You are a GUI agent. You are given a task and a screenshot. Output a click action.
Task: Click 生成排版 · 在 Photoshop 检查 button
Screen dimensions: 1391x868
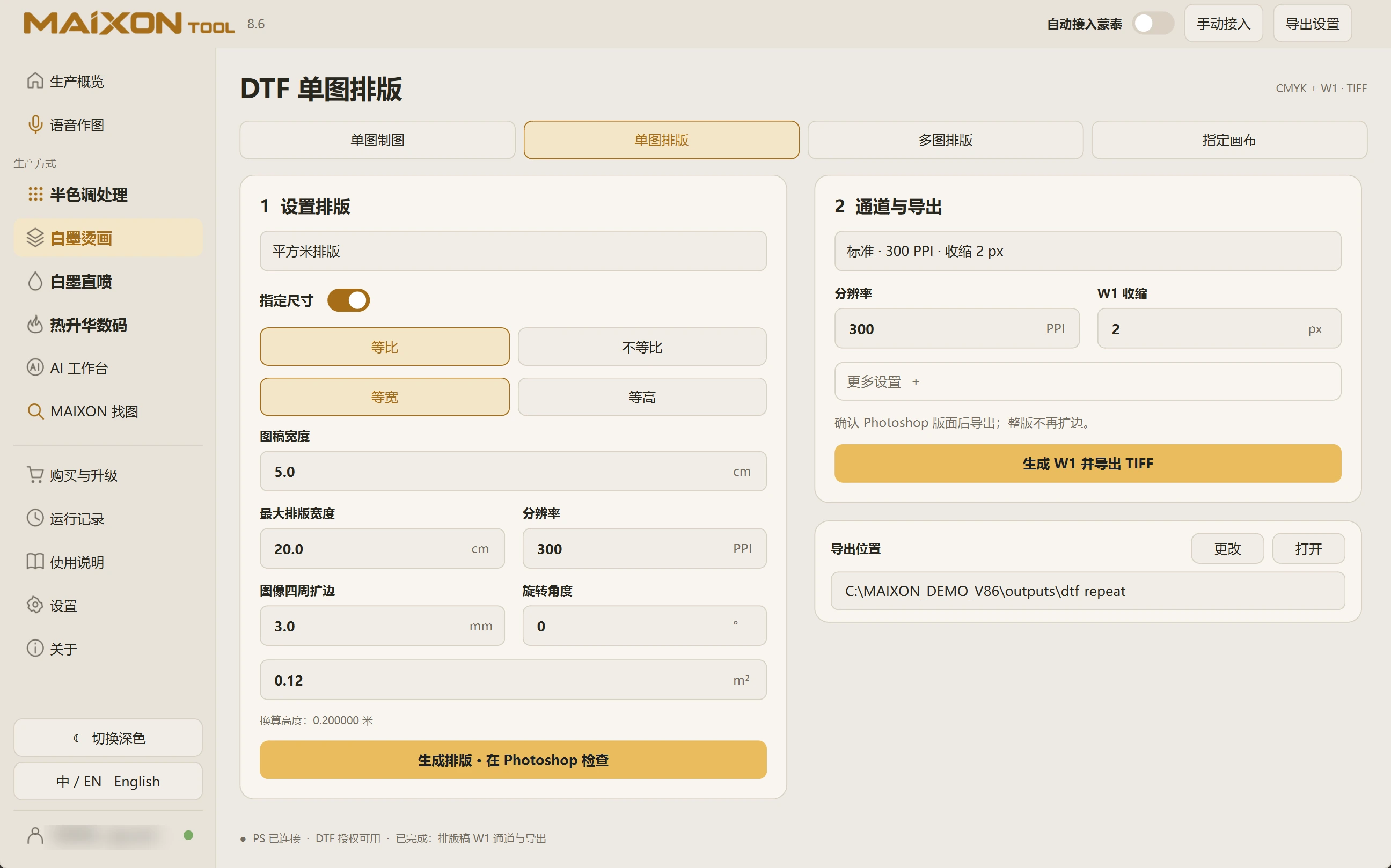pos(513,760)
